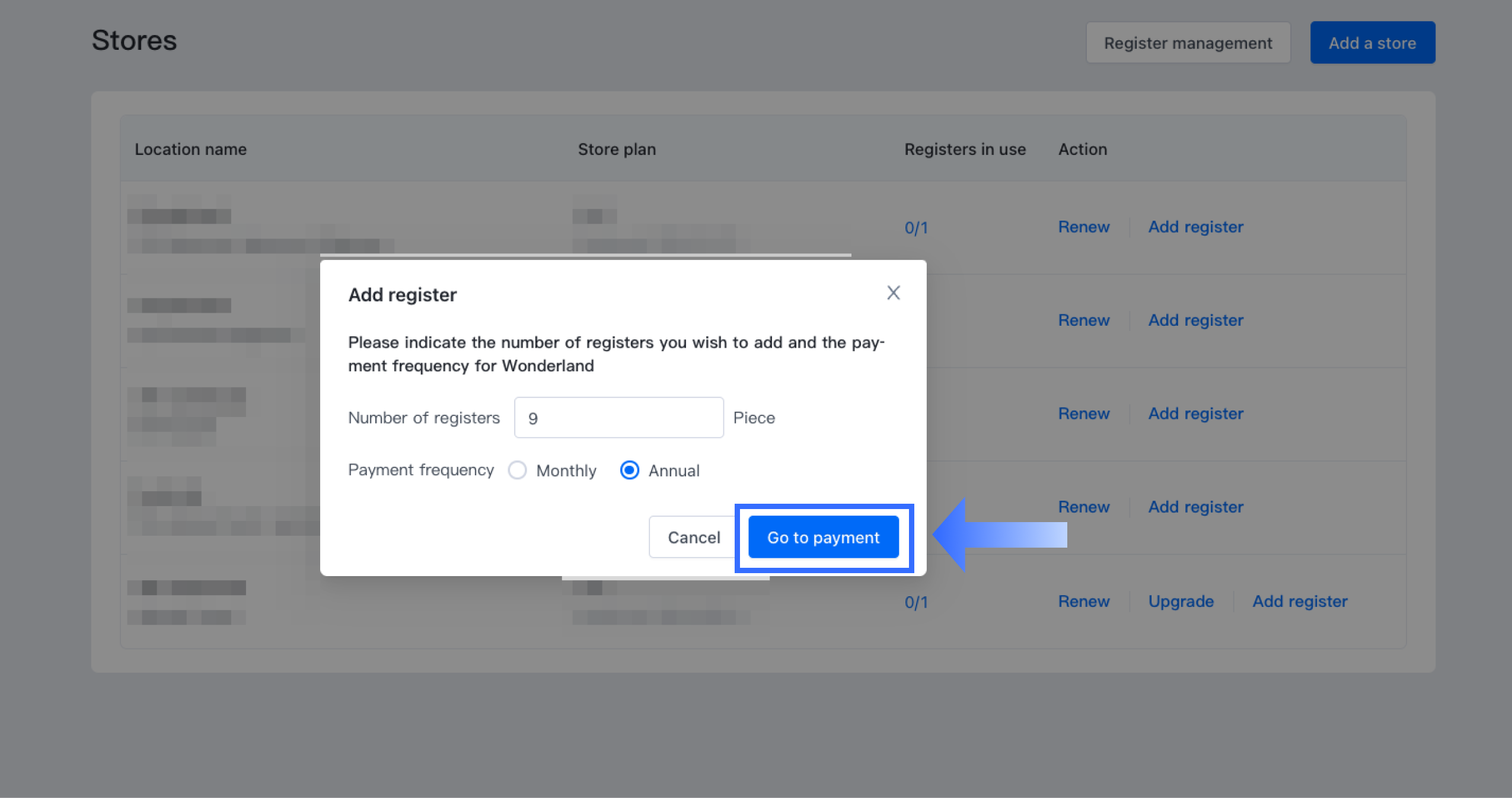
Task: Open Register management
Action: [1188, 43]
